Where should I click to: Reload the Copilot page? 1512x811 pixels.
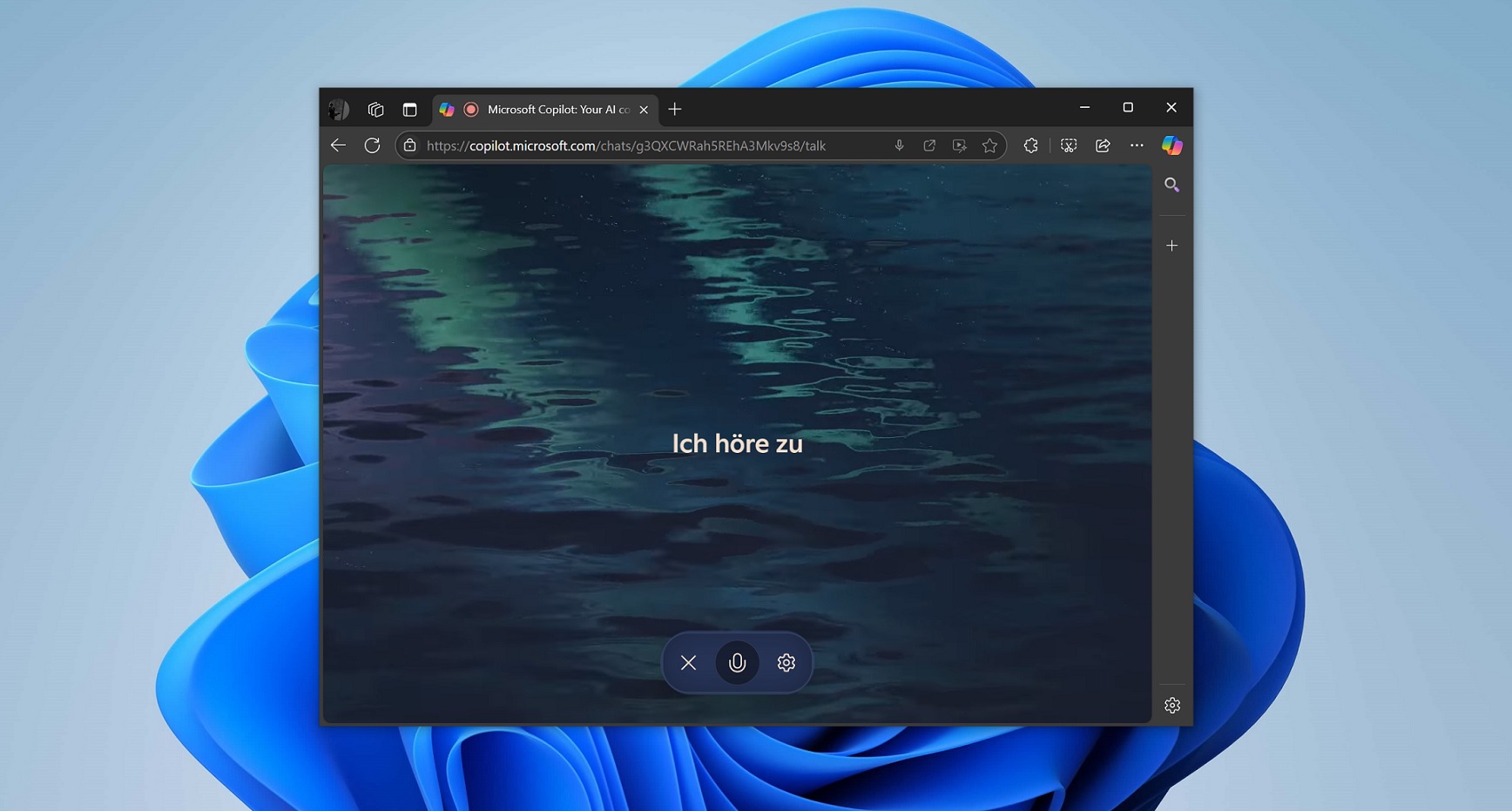click(373, 145)
